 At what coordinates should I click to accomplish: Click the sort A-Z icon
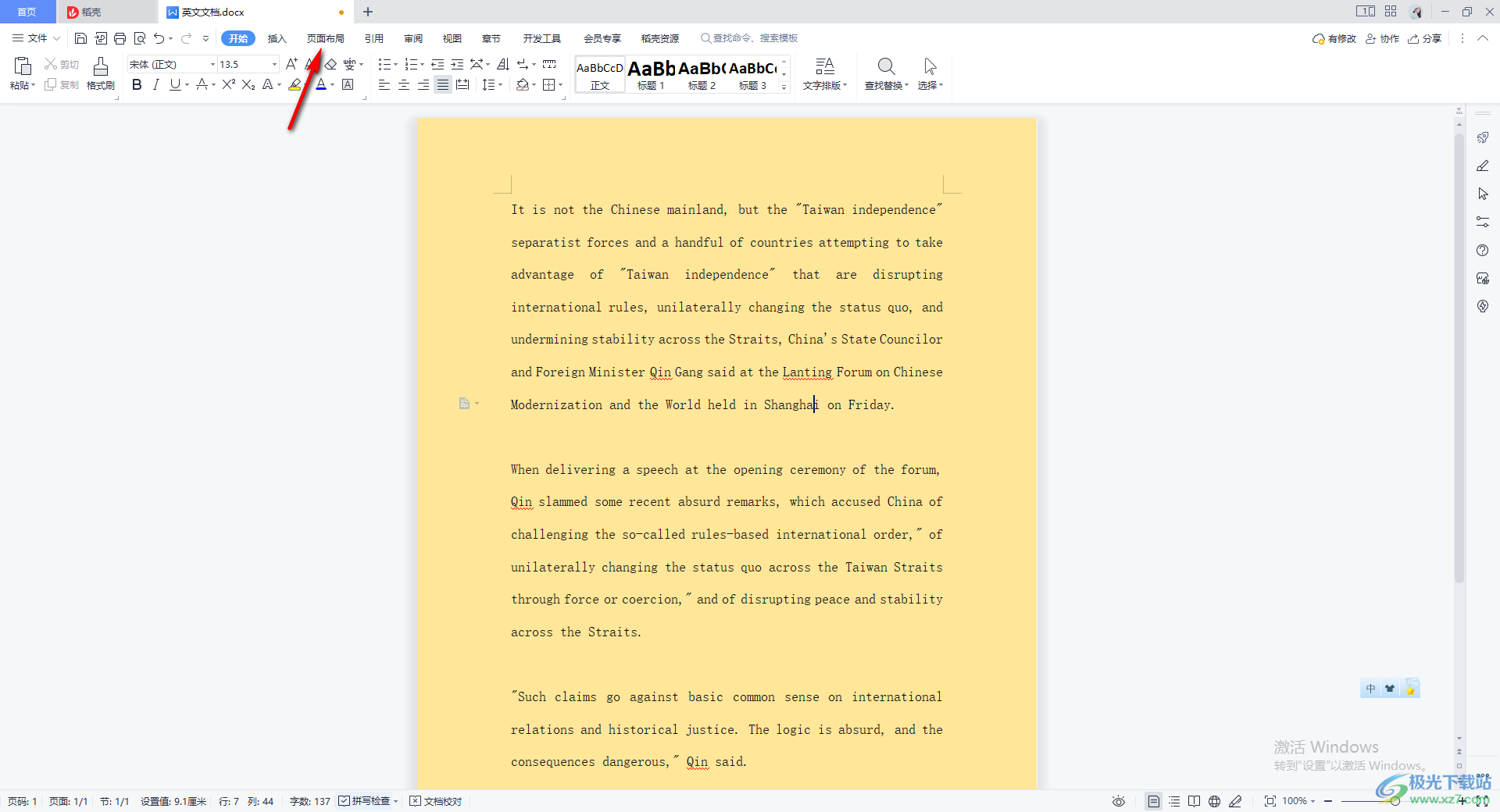(503, 64)
